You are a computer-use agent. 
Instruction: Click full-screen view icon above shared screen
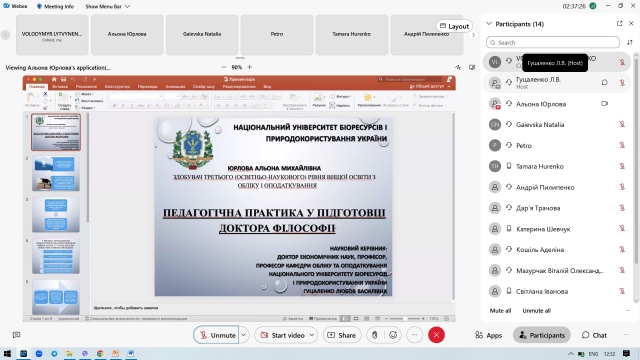tap(472, 67)
